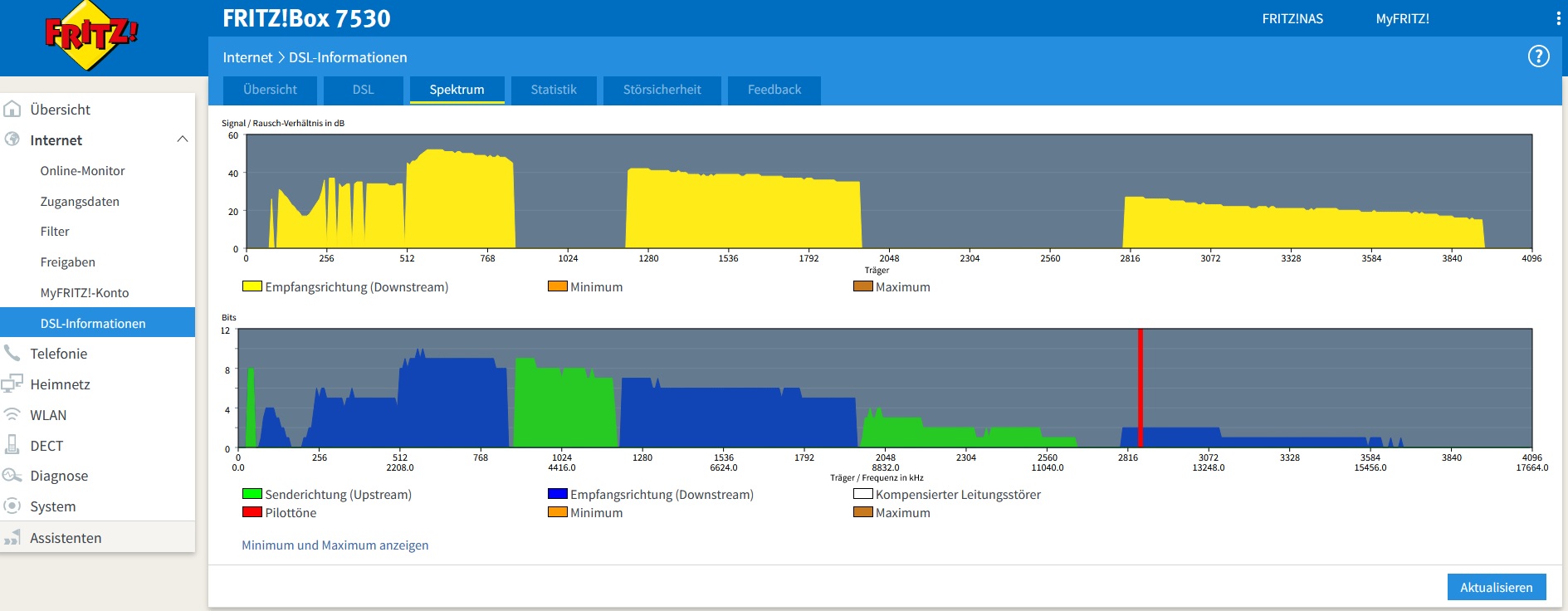The height and width of the screenshot is (611, 1568).
Task: Click the System gear icon
Action: [x=12, y=506]
